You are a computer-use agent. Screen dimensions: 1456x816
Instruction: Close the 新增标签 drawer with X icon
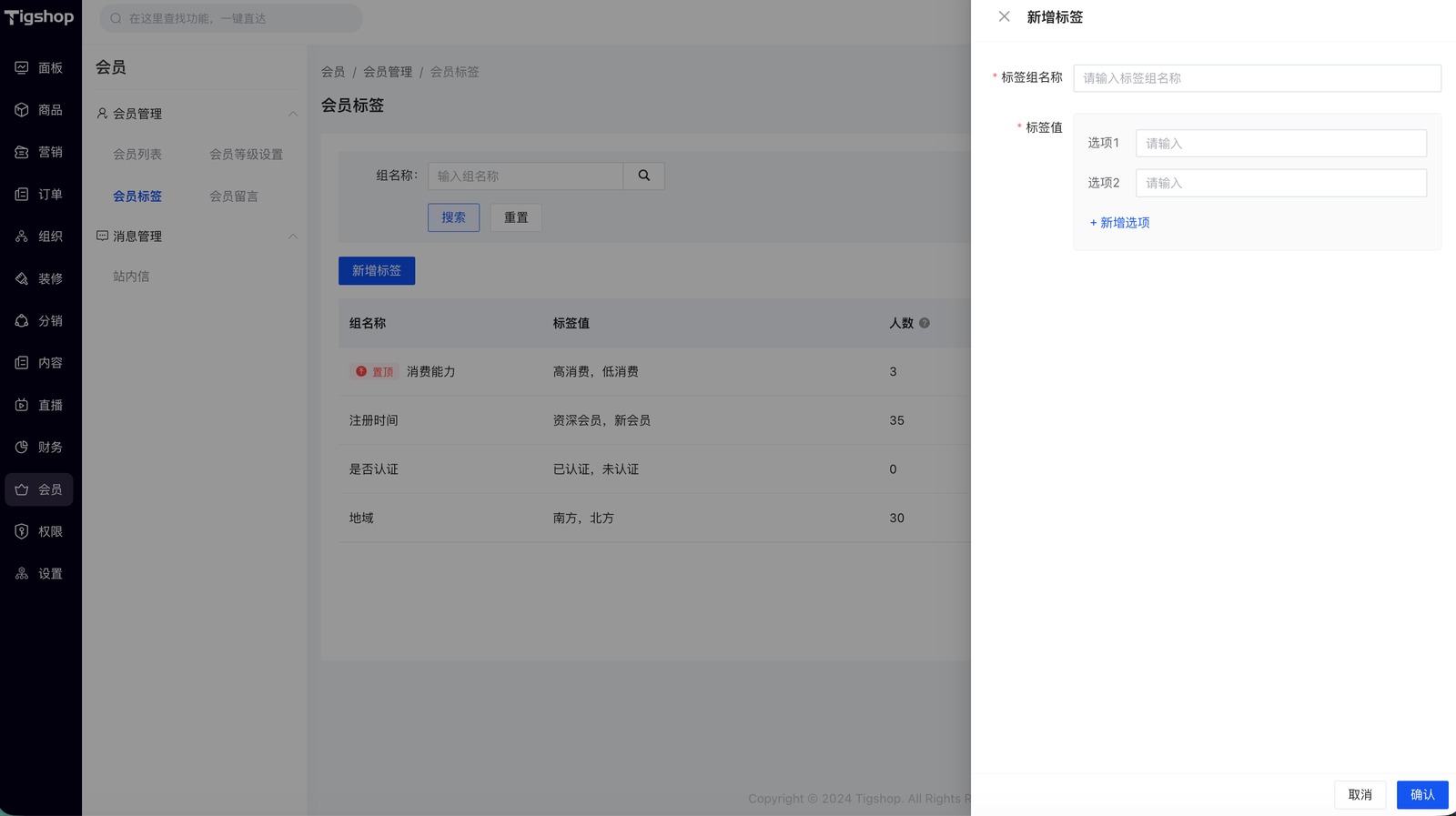click(x=1004, y=17)
